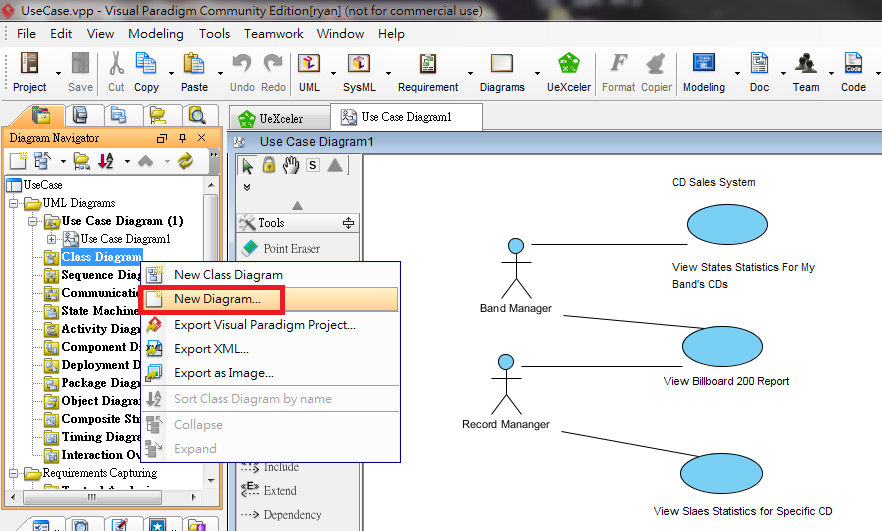Toggle the lock icon in diagram palette
The height and width of the screenshot is (531, 882).
[269, 165]
